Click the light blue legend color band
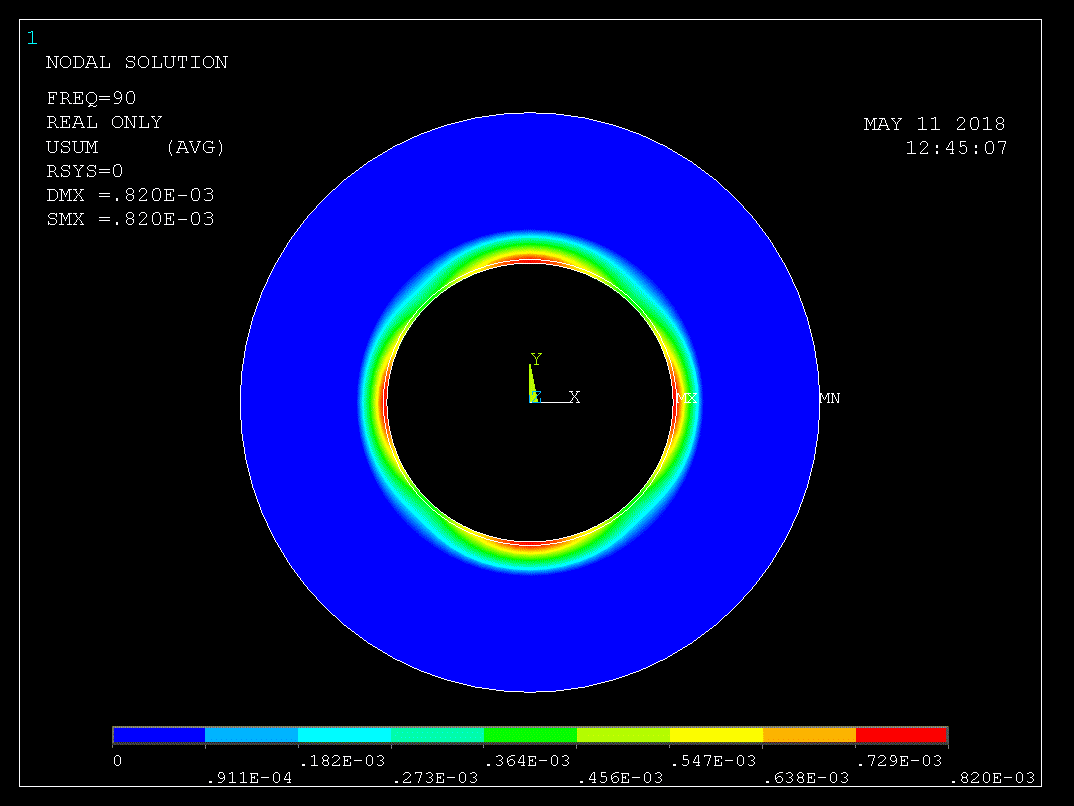Image resolution: width=1074 pixels, height=806 pixels. [251, 735]
